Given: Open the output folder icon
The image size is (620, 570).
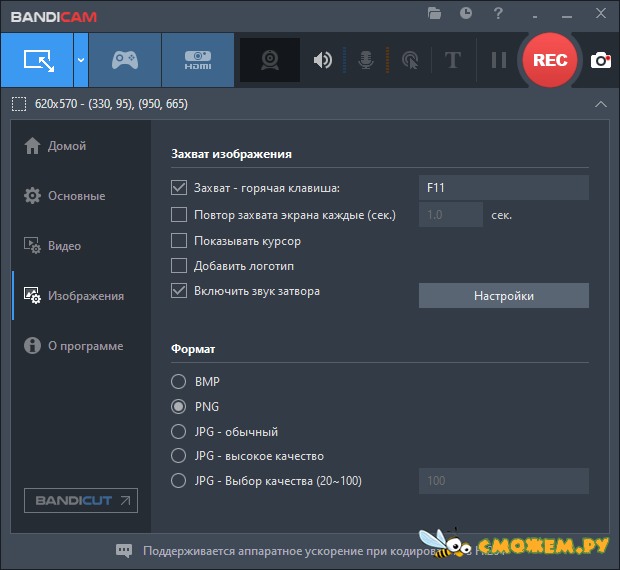Looking at the screenshot, I should point(434,13).
